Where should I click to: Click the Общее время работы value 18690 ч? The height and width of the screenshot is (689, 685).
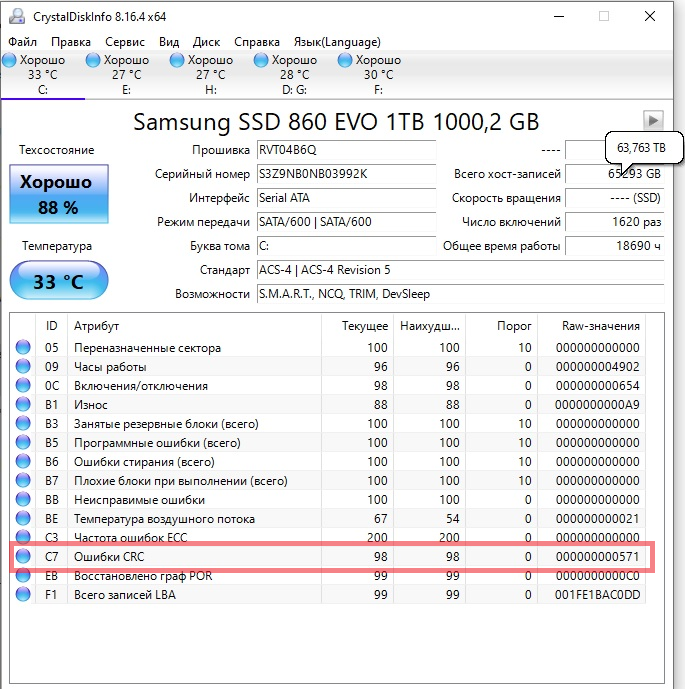click(614, 246)
